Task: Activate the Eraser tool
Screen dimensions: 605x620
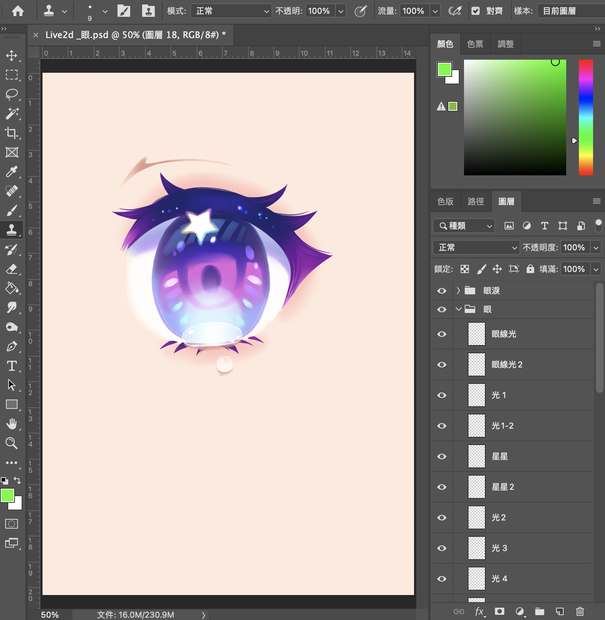Action: coord(11,269)
